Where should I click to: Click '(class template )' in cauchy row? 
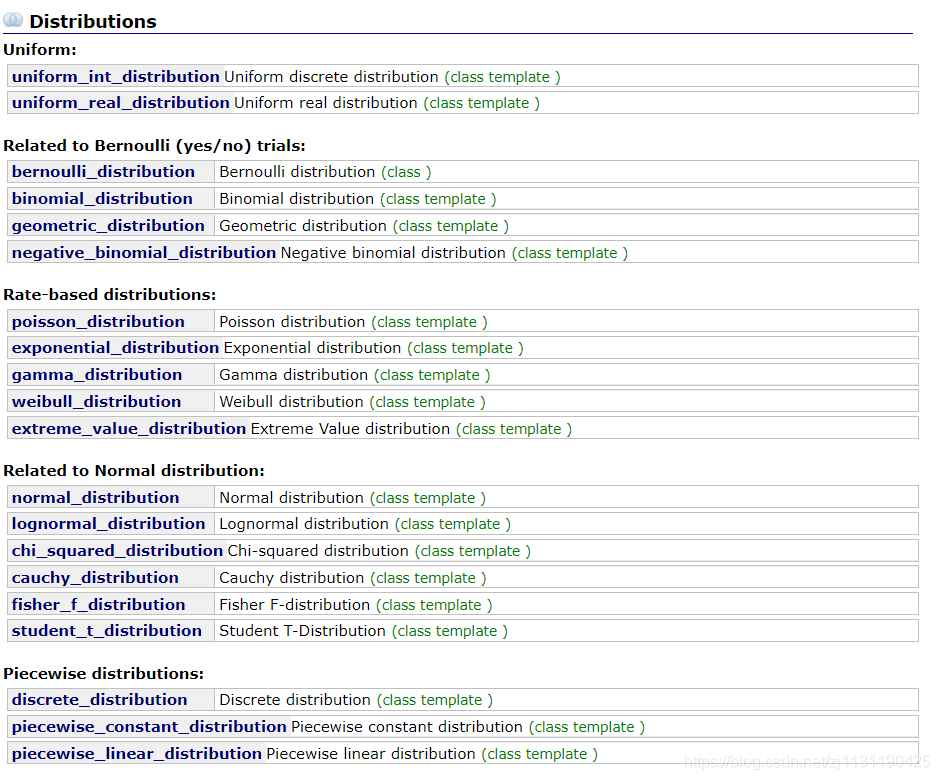pyautogui.click(x=428, y=579)
